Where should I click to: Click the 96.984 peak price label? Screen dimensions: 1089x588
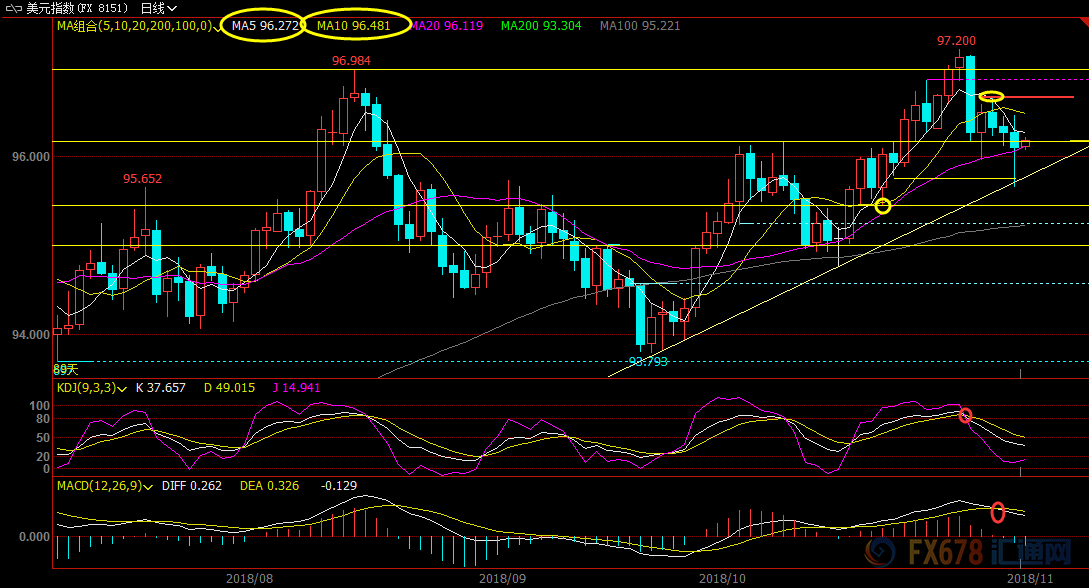pyautogui.click(x=351, y=61)
